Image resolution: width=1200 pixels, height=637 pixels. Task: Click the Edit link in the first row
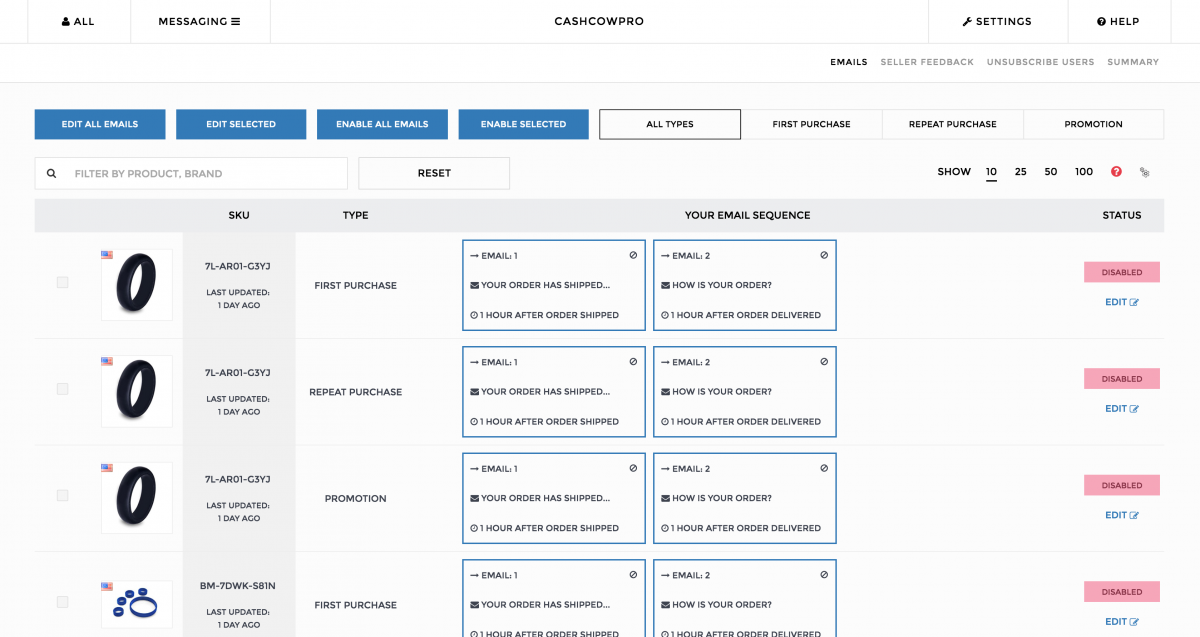[x=1121, y=302]
